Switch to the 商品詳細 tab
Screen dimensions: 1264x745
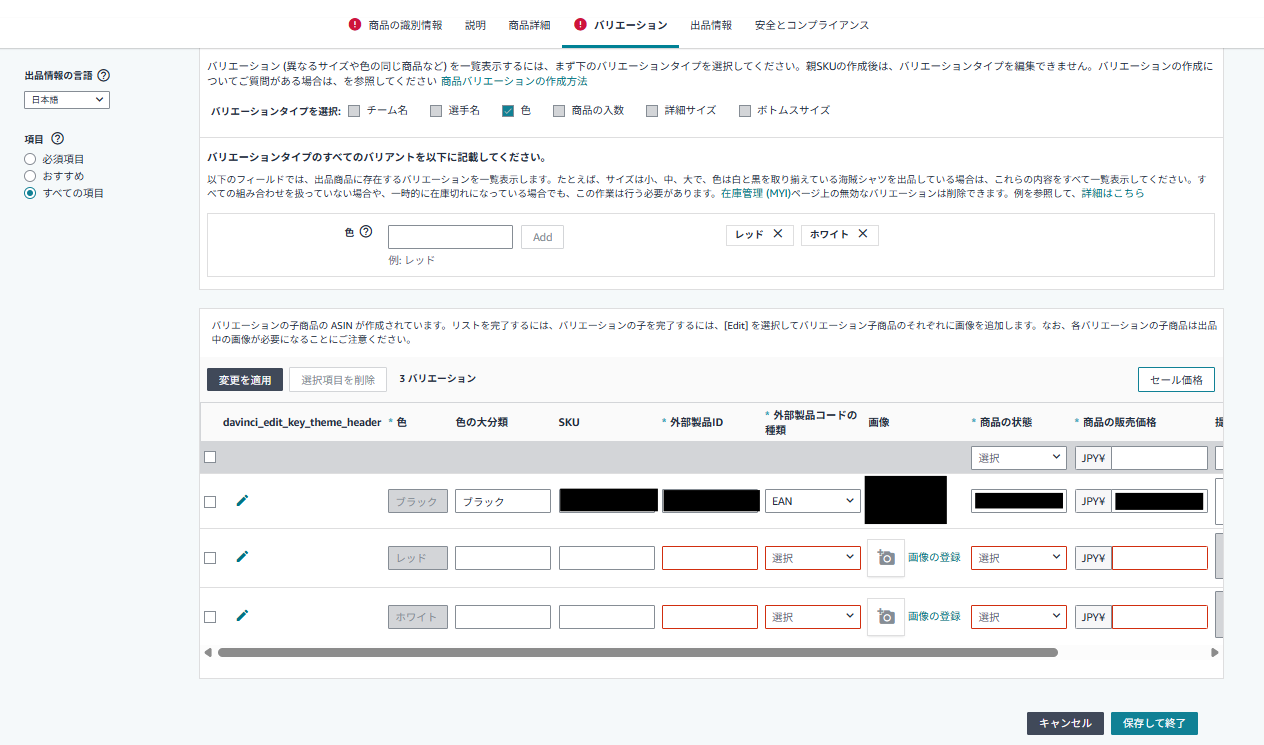(529, 24)
